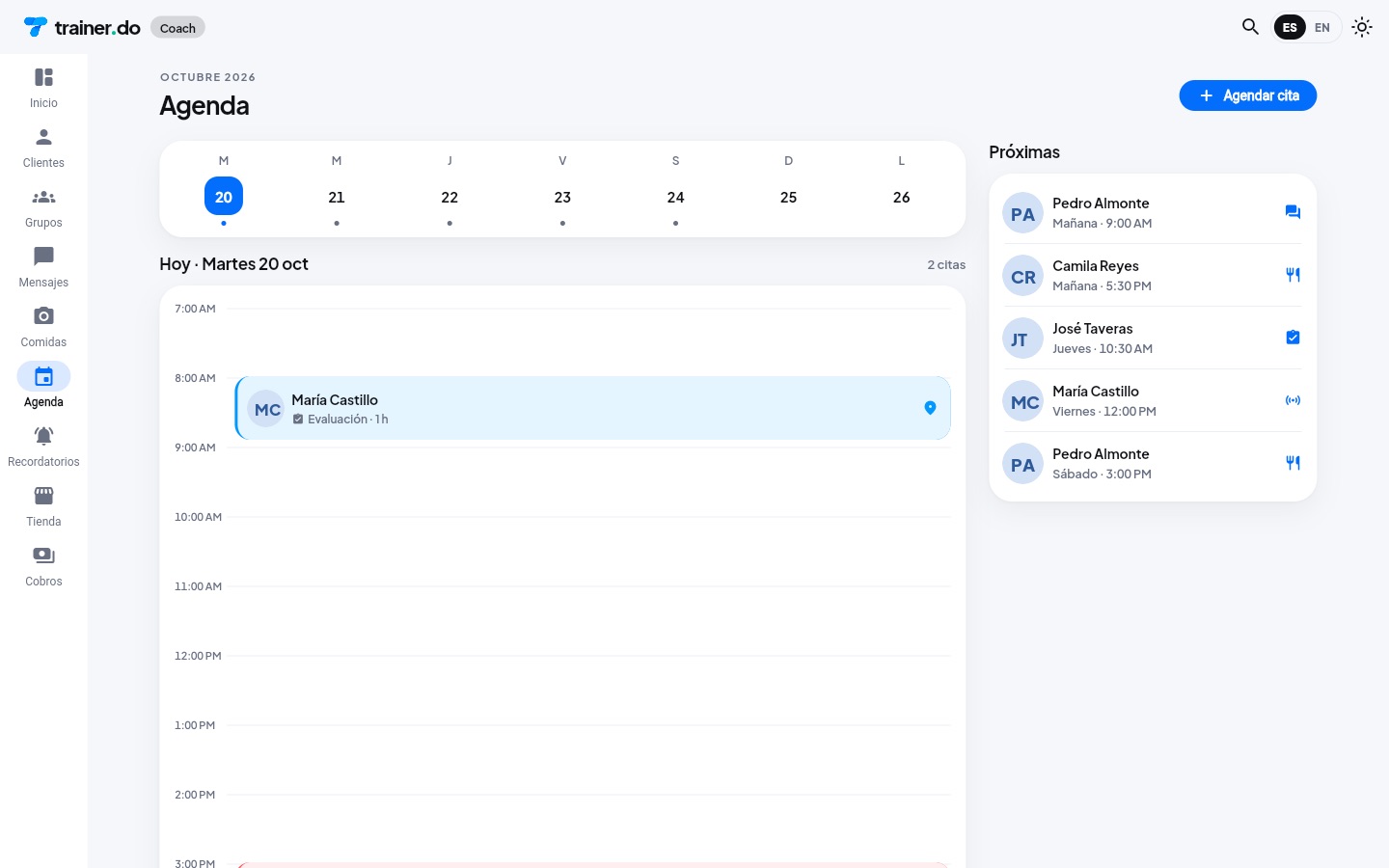Open Camila Reyes Mañana 5:30 PM entry
Screen dimensions: 1389x868
[x=1153, y=275]
